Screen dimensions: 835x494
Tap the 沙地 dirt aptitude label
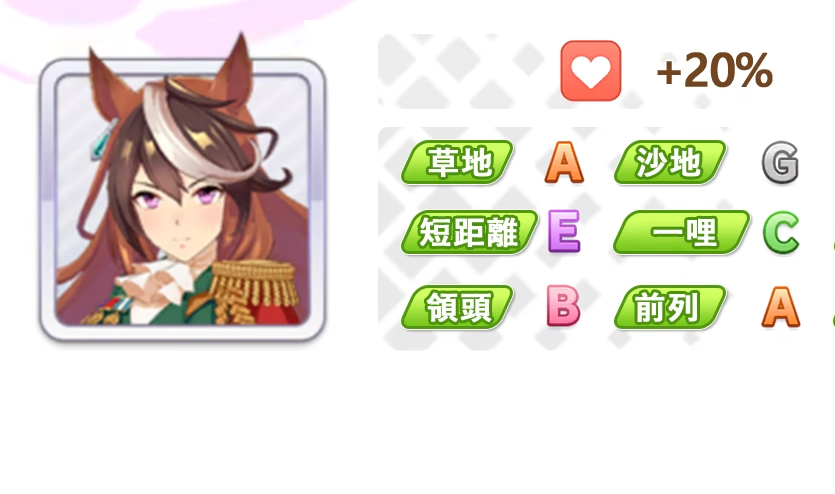pyautogui.click(x=670, y=162)
